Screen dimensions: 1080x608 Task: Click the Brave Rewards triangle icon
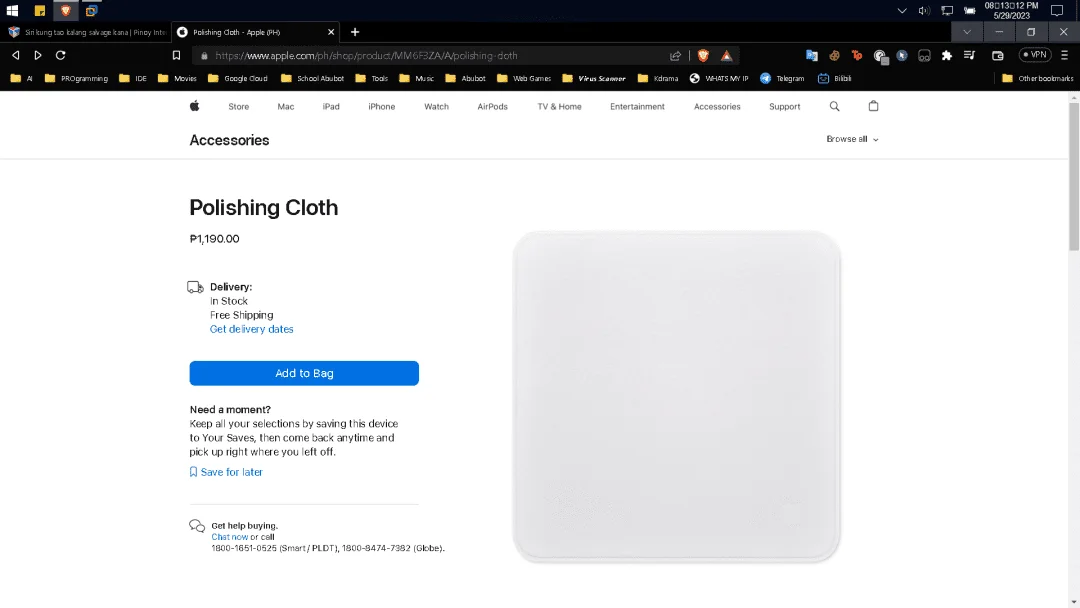pyautogui.click(x=727, y=56)
